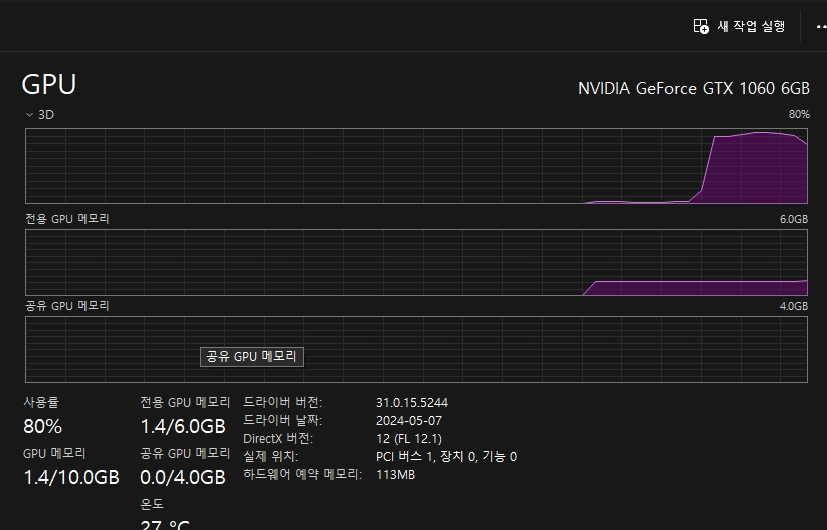Click driver date 2024-05-07
Viewport: 827px width, 530px height.
click(x=409, y=420)
